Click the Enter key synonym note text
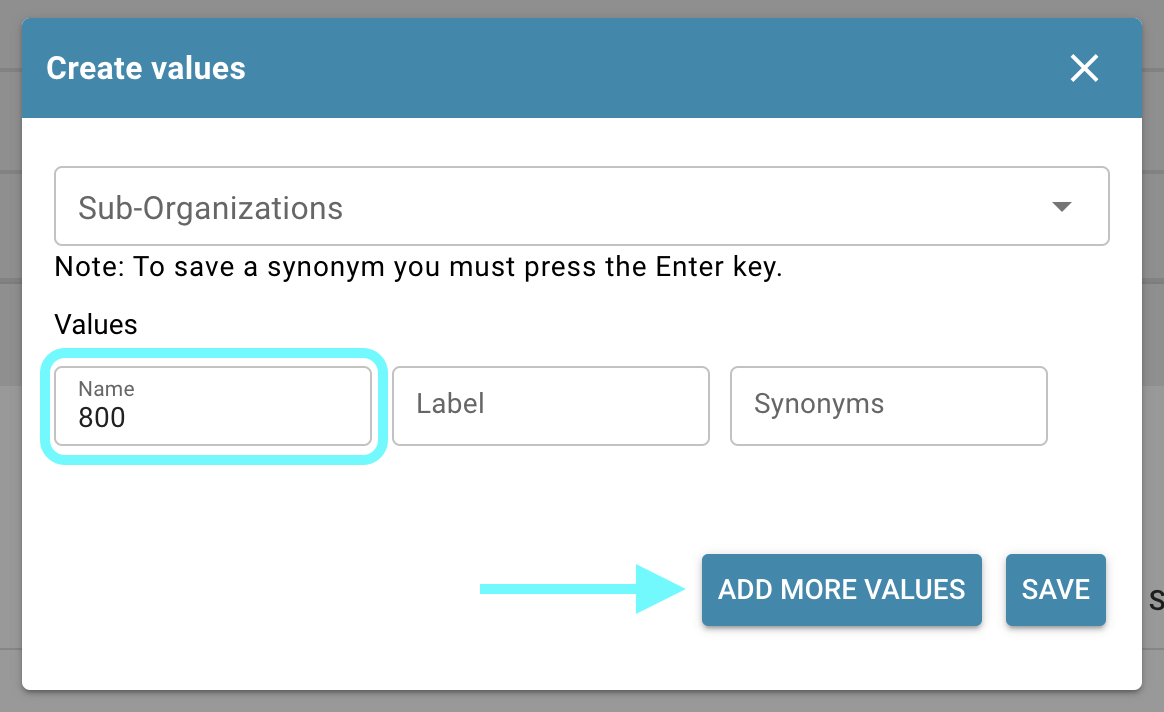The height and width of the screenshot is (712, 1164). (x=418, y=268)
